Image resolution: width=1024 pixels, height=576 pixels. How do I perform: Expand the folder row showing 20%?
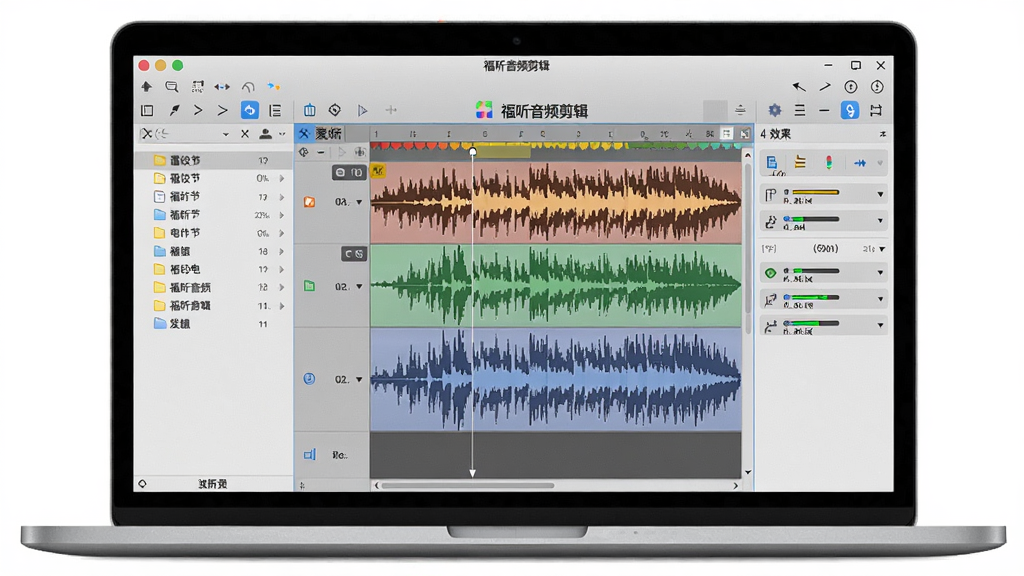tap(281, 215)
